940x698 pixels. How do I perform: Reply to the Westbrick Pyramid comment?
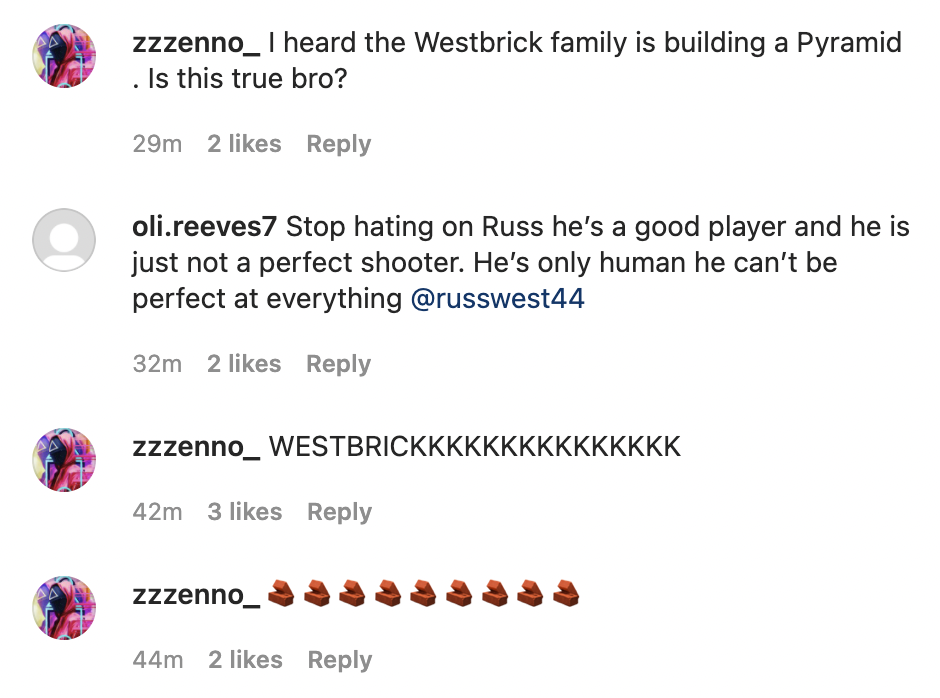(338, 144)
